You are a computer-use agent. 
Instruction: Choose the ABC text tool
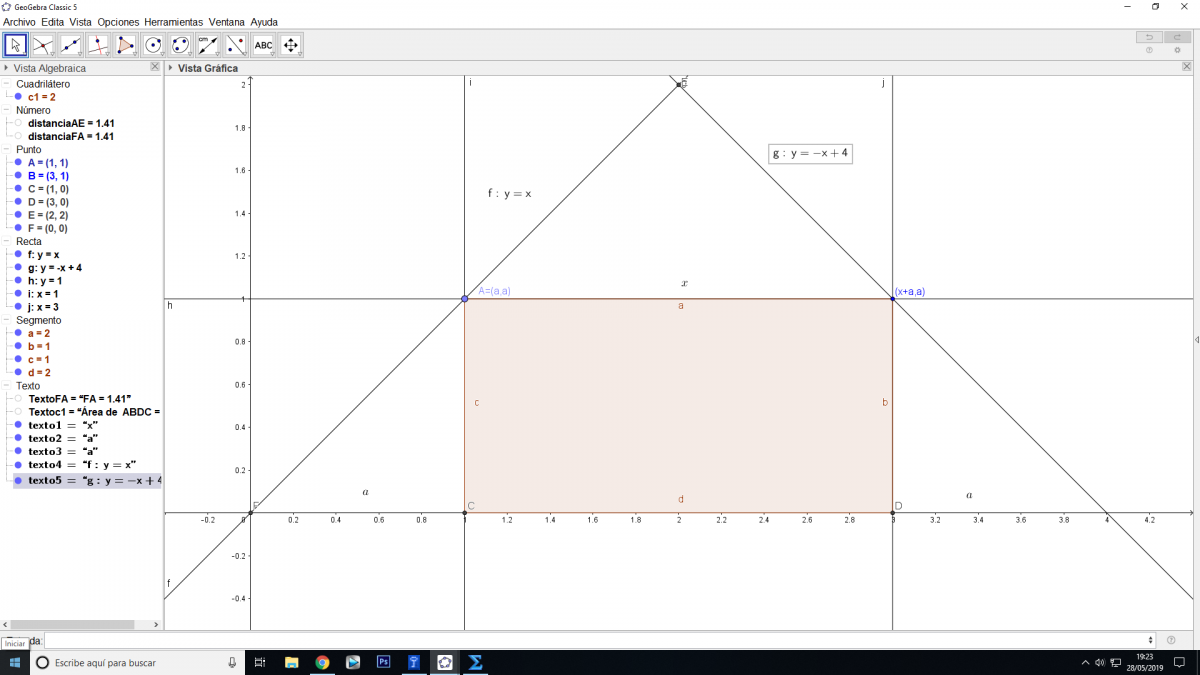pos(263,45)
